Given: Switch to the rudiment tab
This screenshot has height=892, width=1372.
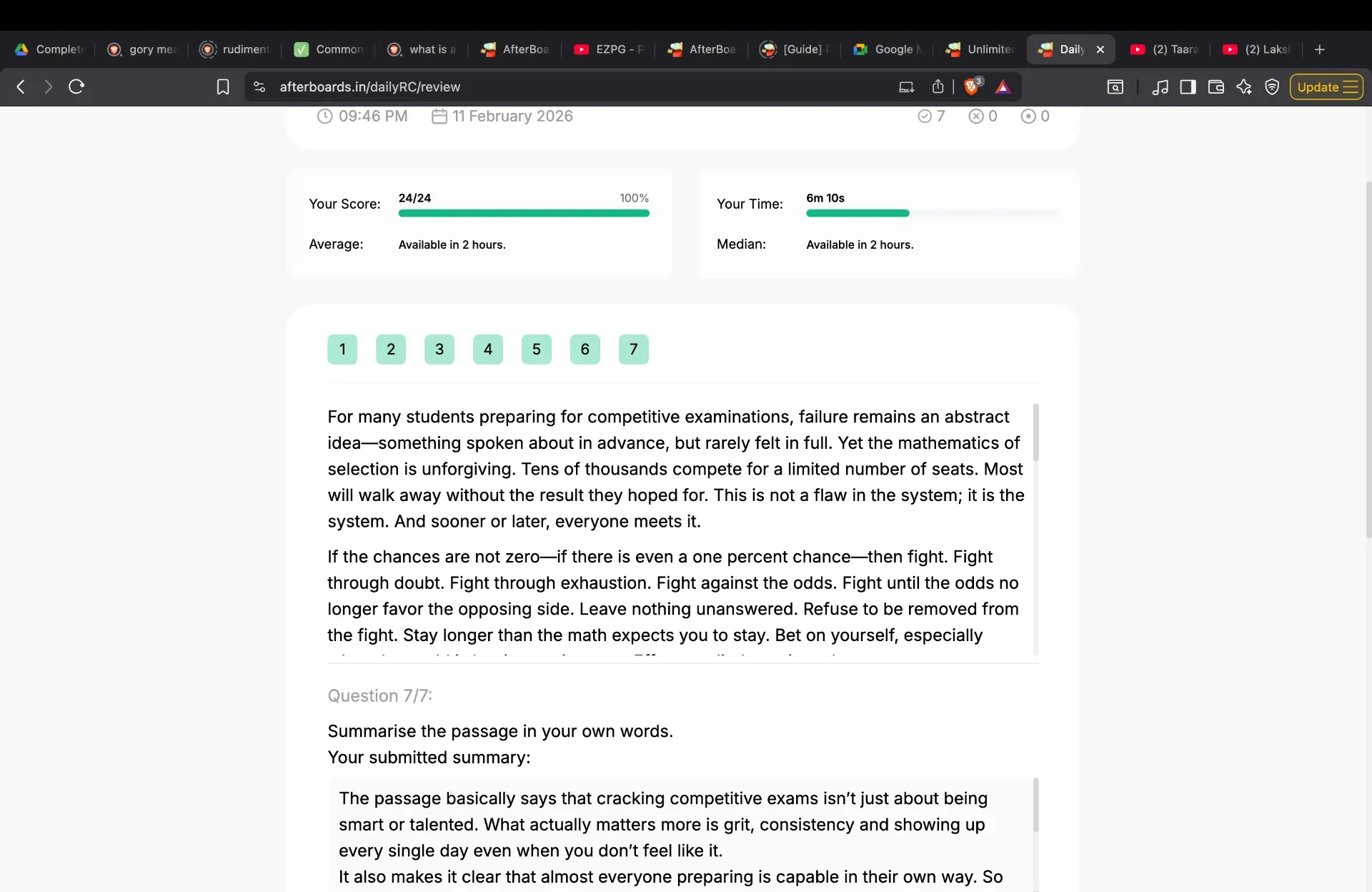Looking at the screenshot, I should [x=236, y=49].
